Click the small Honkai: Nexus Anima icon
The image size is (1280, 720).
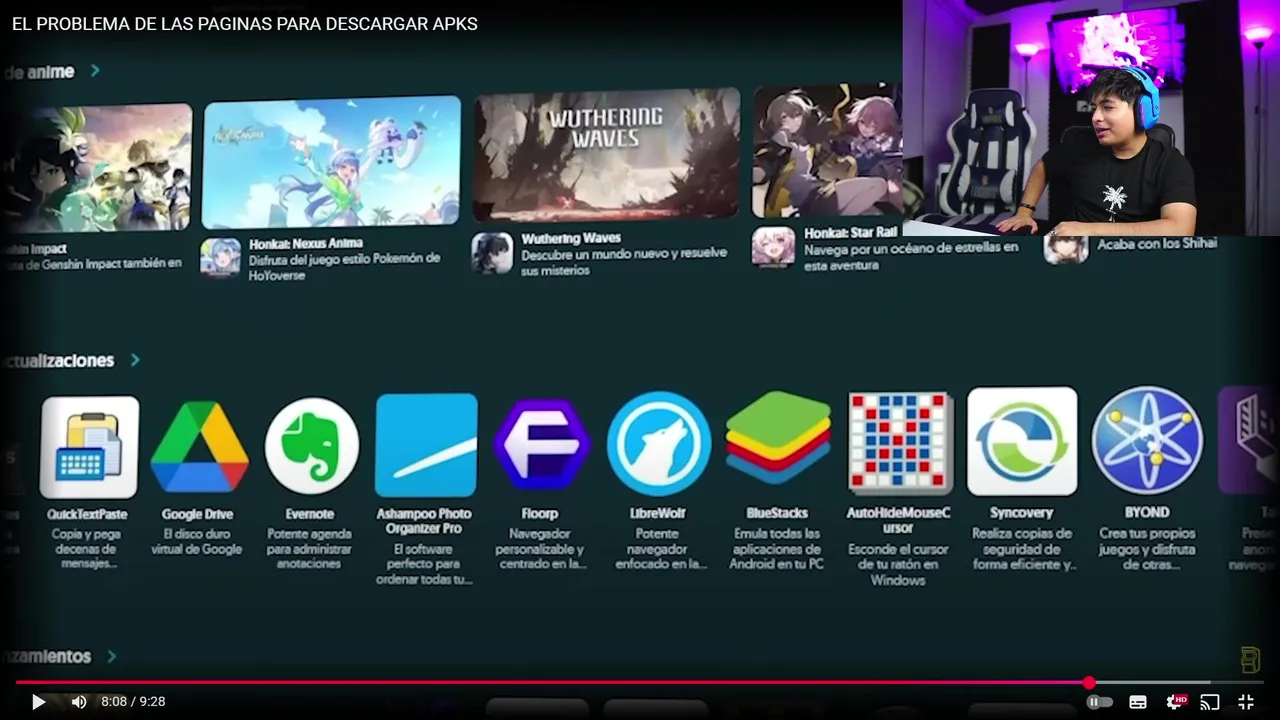coord(220,257)
